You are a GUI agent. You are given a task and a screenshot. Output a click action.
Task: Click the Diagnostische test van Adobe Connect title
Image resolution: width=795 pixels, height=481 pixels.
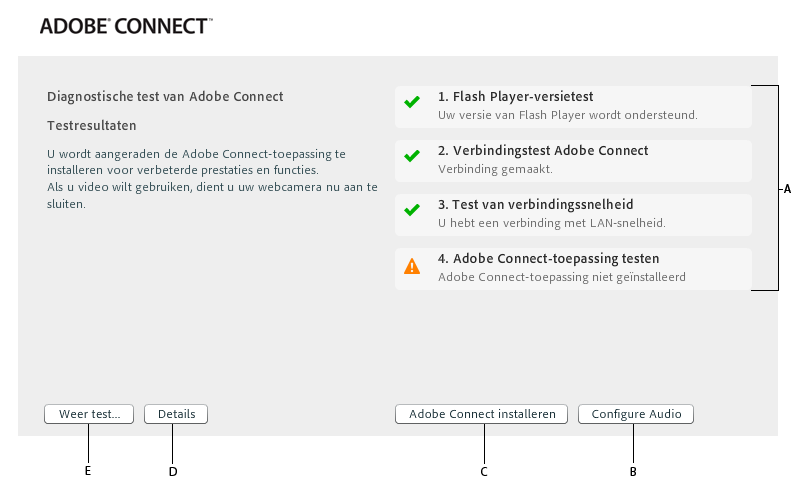click(x=165, y=97)
